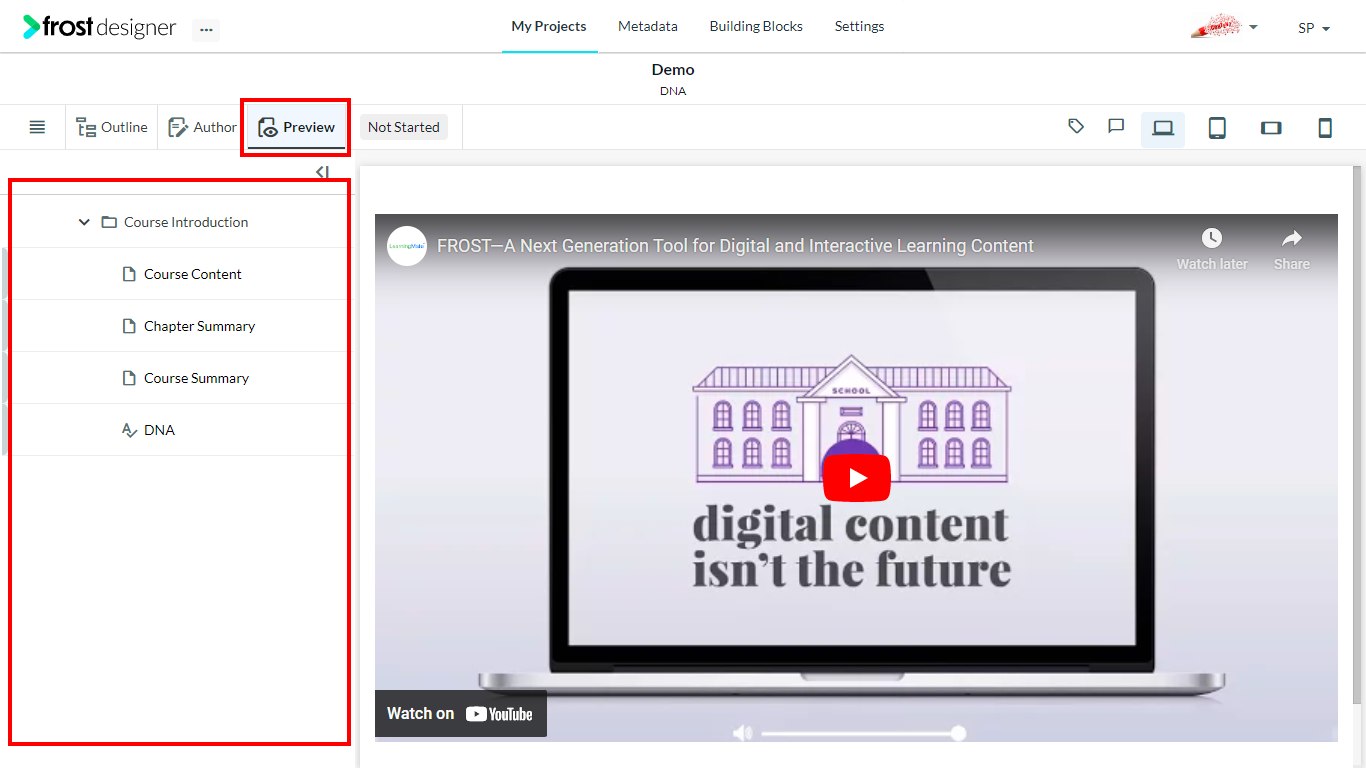Click the video title link
Screen dimensions: 1366x768
pyautogui.click(x=735, y=246)
